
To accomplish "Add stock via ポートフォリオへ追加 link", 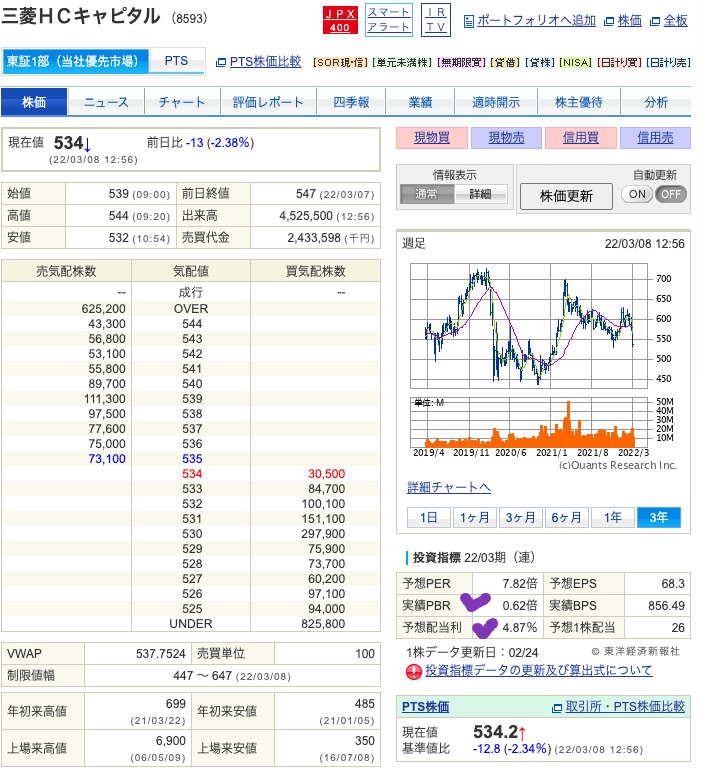I will click(536, 21).
